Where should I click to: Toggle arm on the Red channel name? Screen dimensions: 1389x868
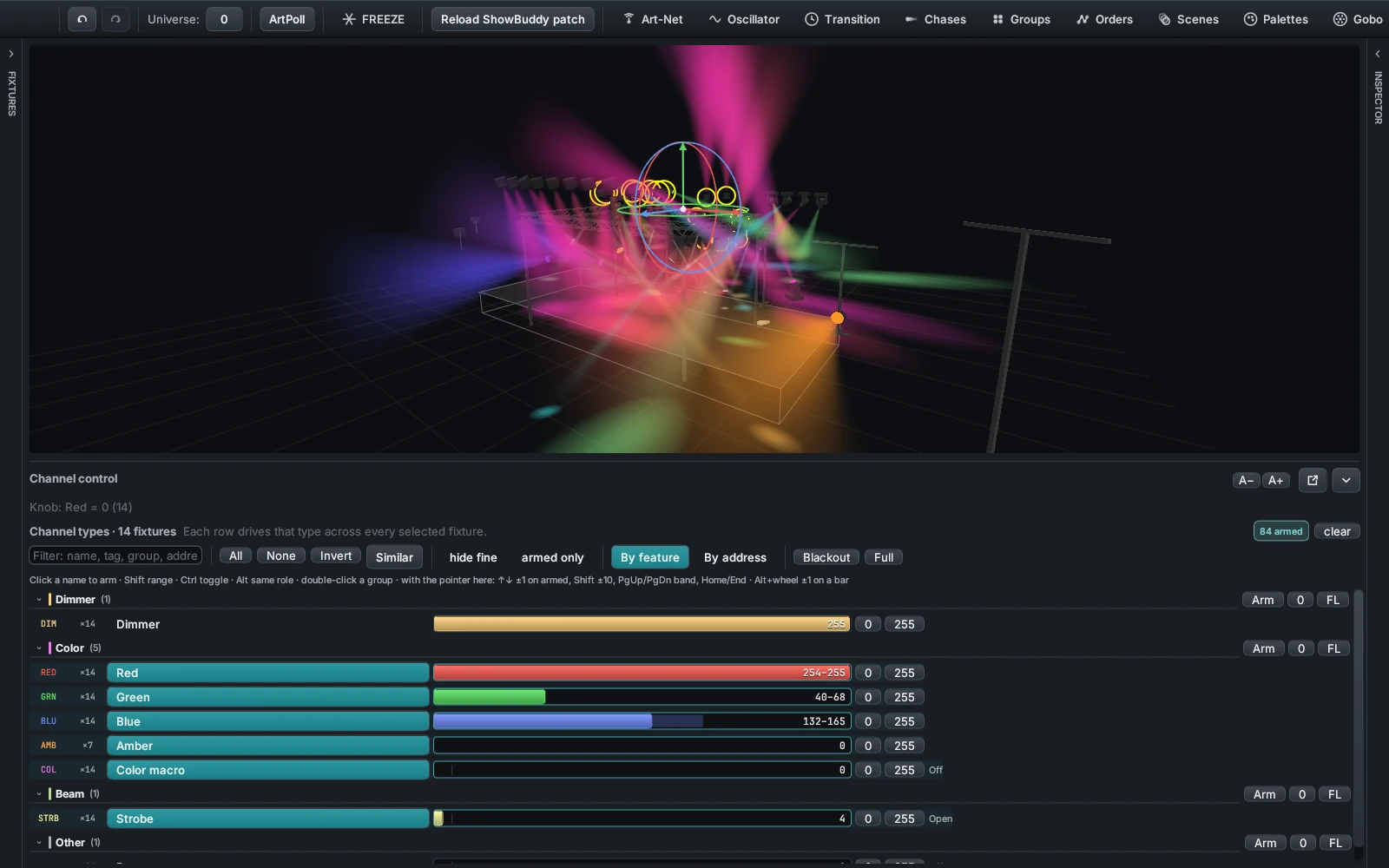[267, 673]
